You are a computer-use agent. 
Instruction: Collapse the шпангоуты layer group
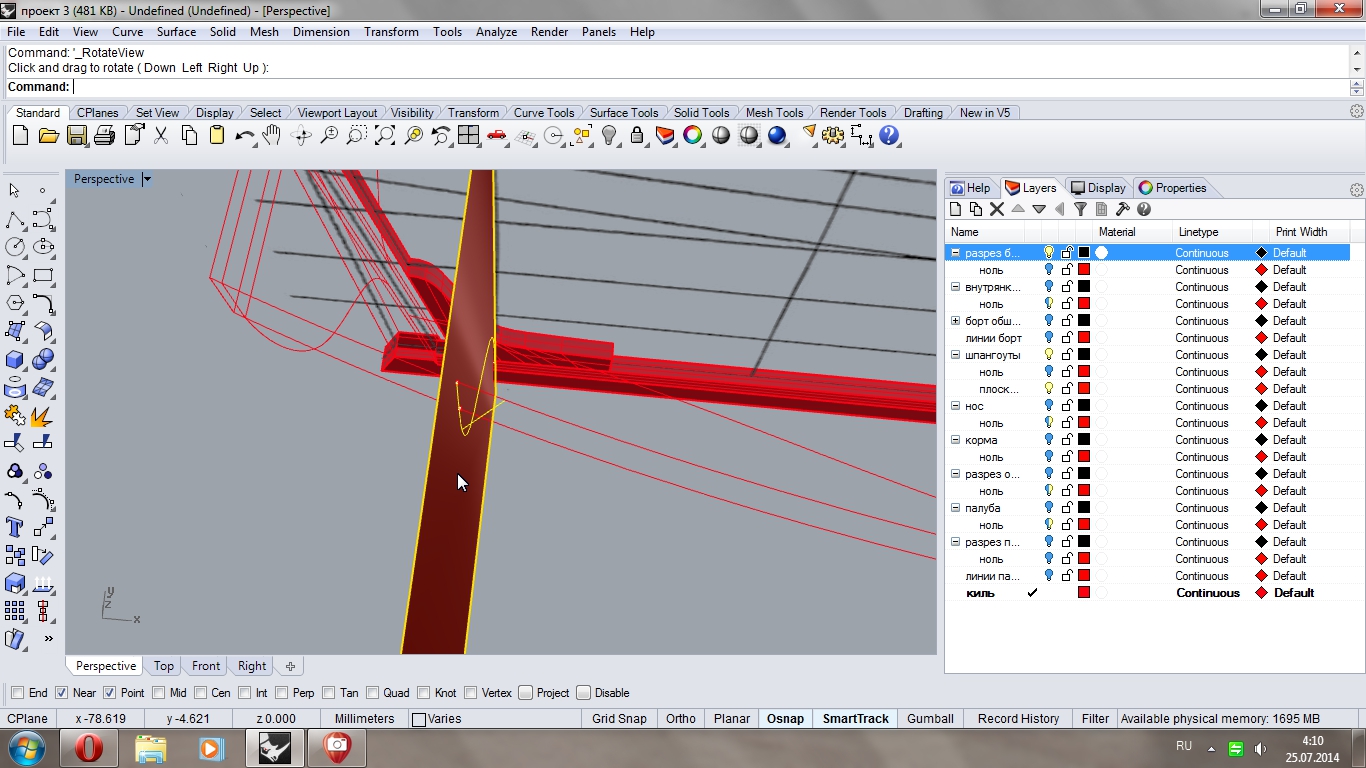click(x=955, y=355)
